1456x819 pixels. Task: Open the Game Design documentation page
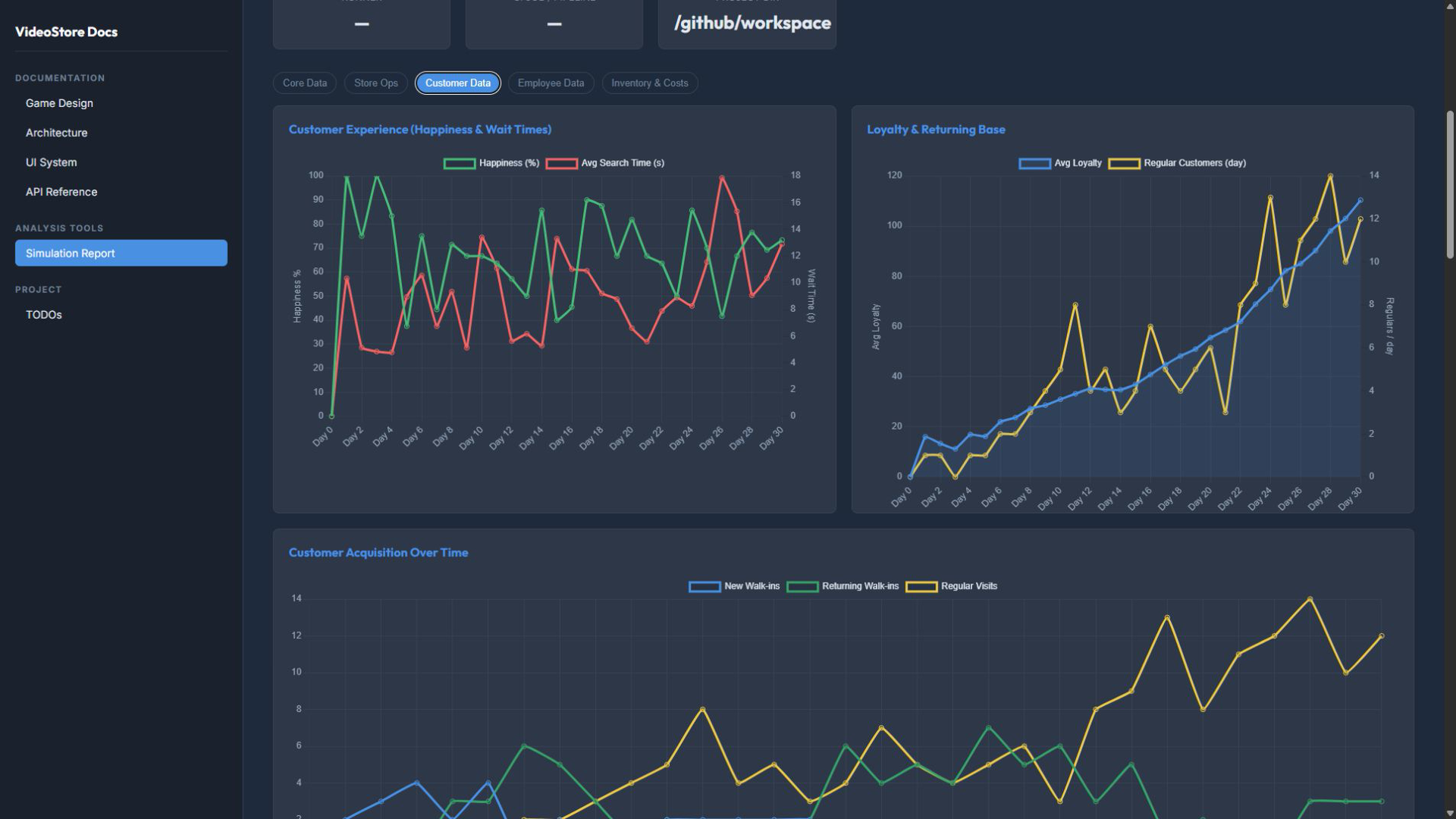[x=59, y=103]
